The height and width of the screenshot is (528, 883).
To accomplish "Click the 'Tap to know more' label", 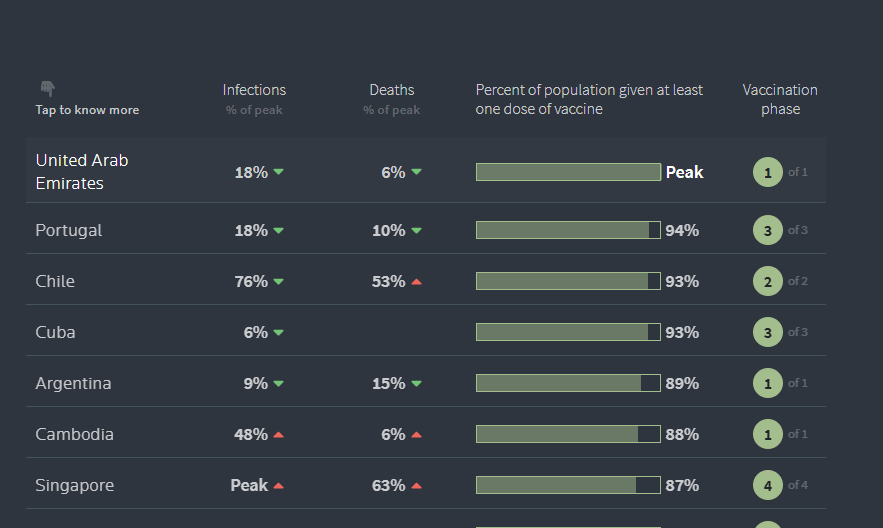I will (87, 110).
